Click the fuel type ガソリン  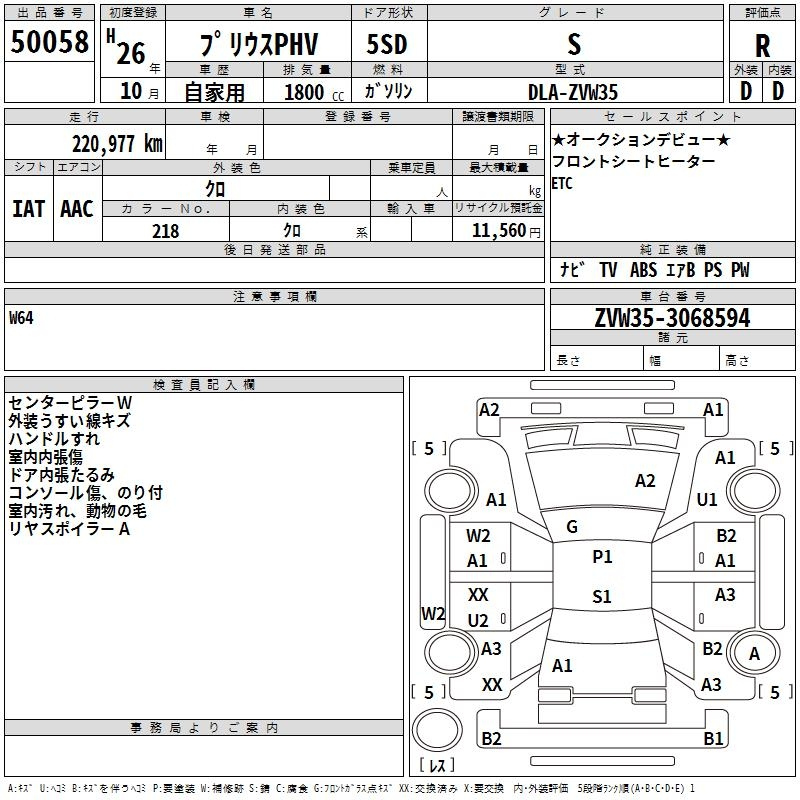pos(388,91)
